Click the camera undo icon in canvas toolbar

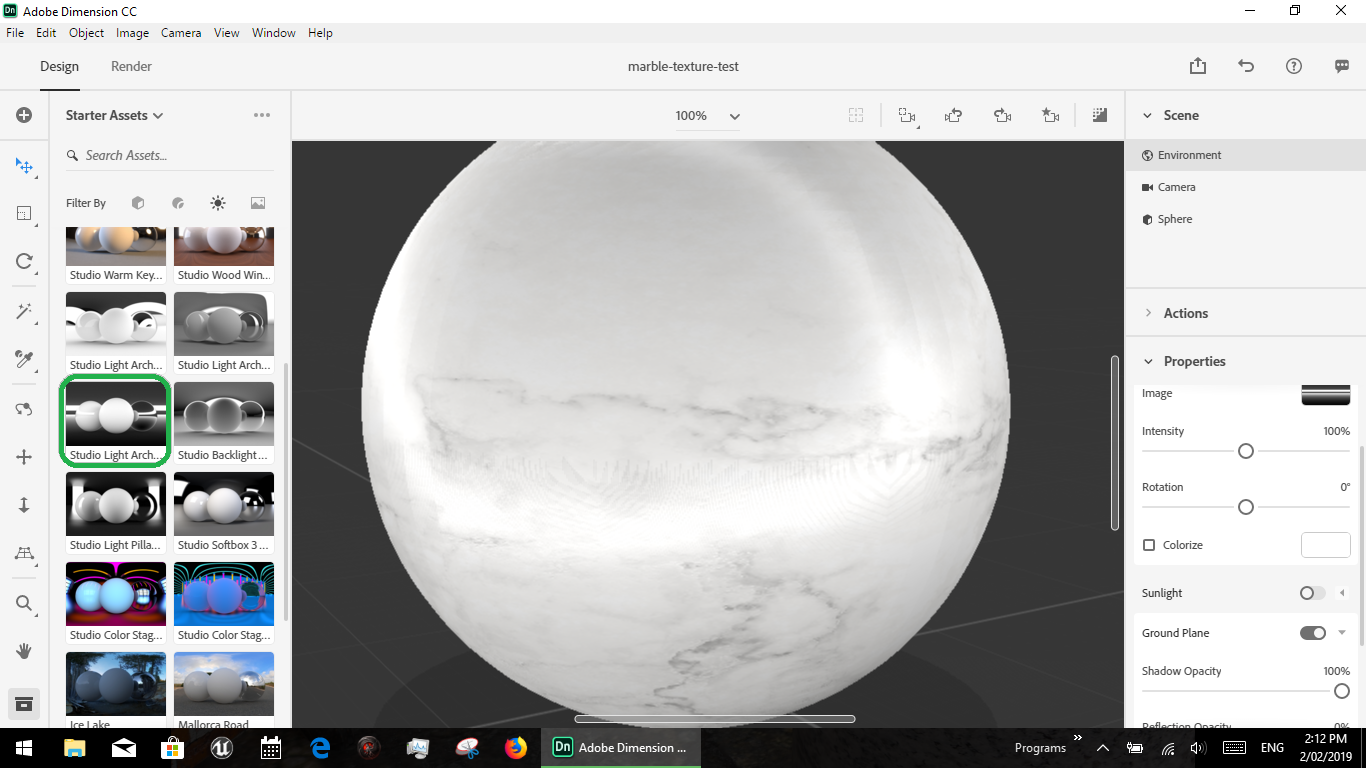pos(953,116)
